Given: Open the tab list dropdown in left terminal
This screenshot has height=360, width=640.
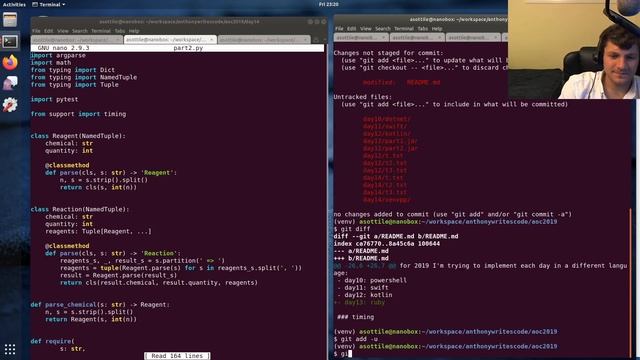Looking at the screenshot, I should point(324,40).
